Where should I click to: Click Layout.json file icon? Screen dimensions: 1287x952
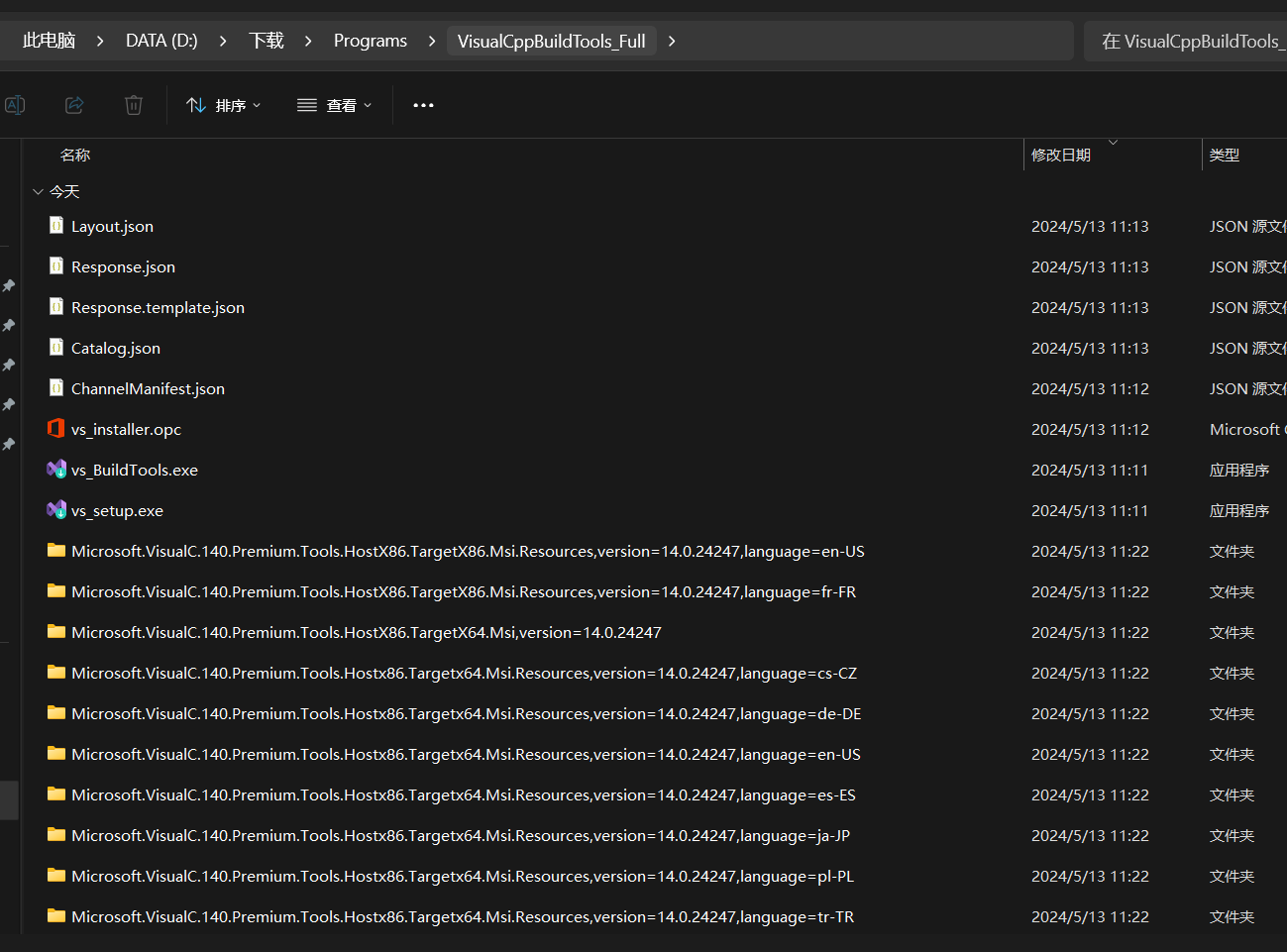pyautogui.click(x=56, y=226)
